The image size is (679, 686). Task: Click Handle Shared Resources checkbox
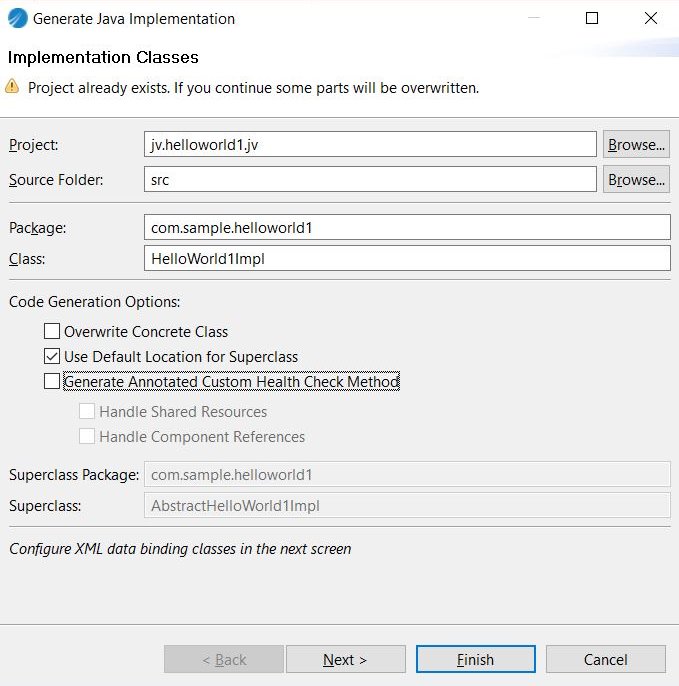(x=87, y=411)
